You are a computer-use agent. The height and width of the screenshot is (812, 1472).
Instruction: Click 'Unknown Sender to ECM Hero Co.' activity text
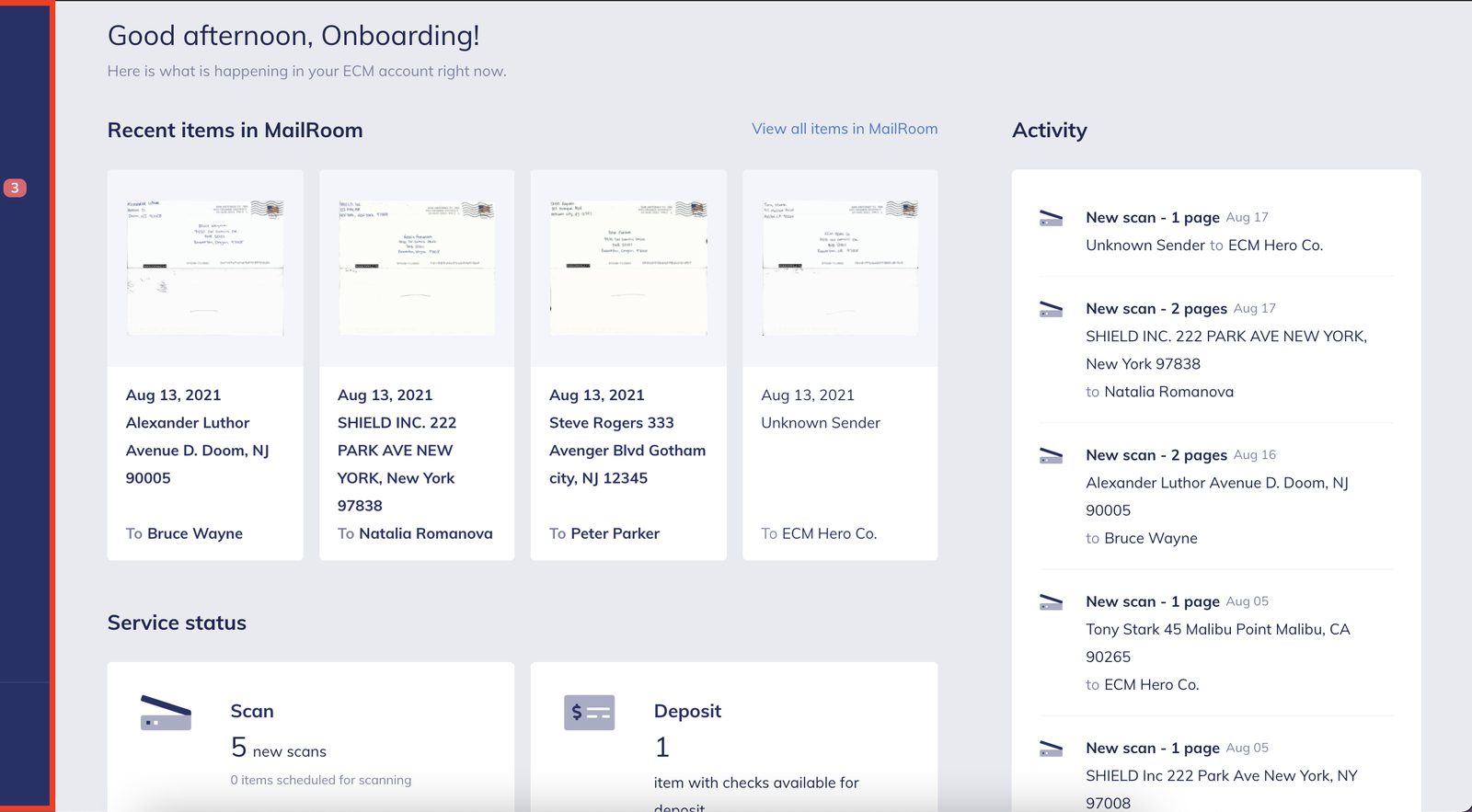(1204, 246)
